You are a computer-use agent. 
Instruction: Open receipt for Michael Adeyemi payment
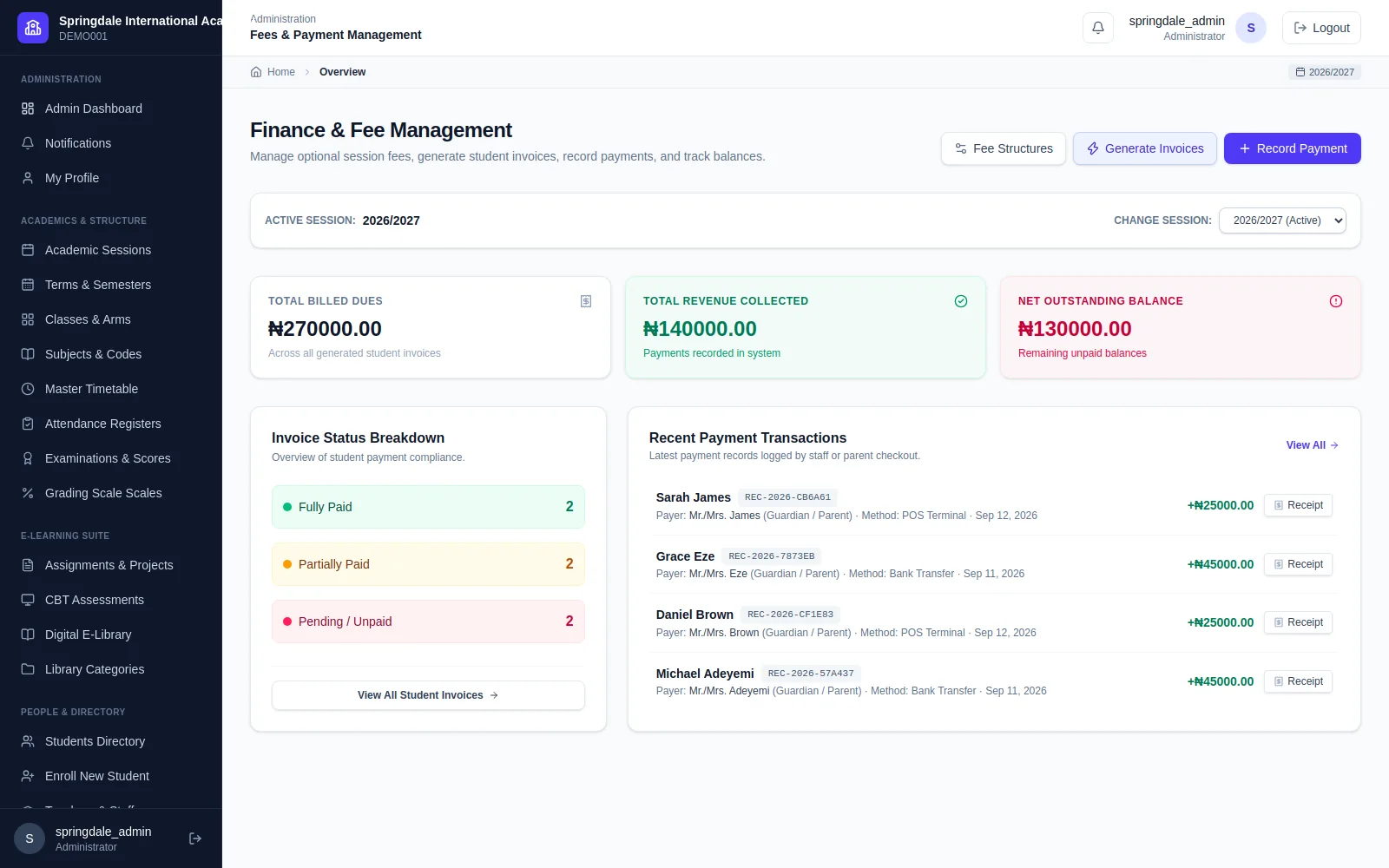point(1298,681)
